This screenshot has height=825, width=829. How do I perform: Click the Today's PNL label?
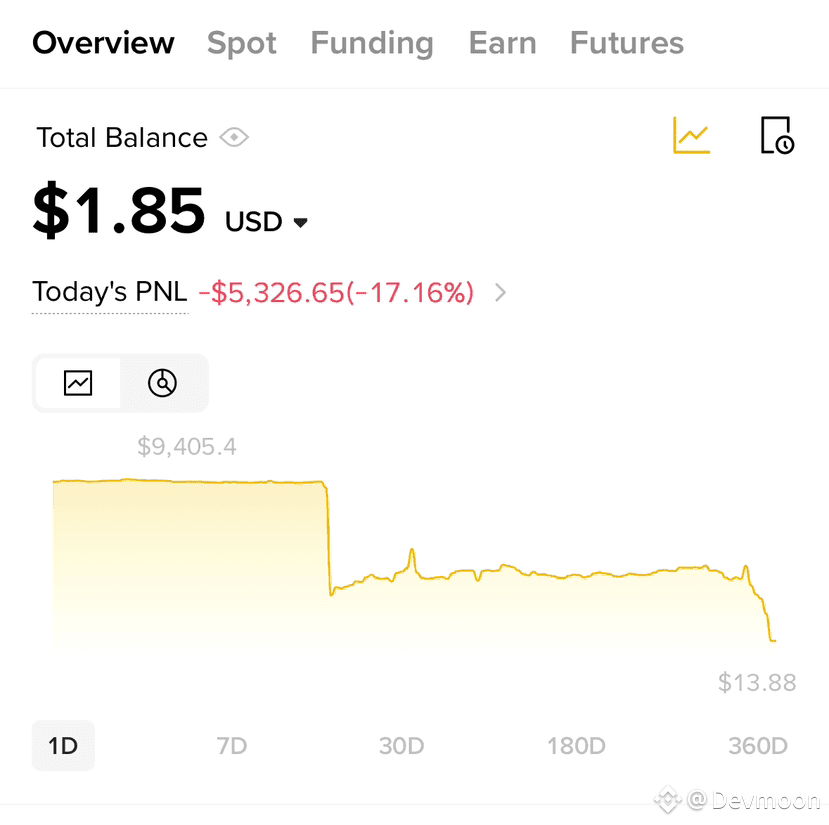coord(109,291)
